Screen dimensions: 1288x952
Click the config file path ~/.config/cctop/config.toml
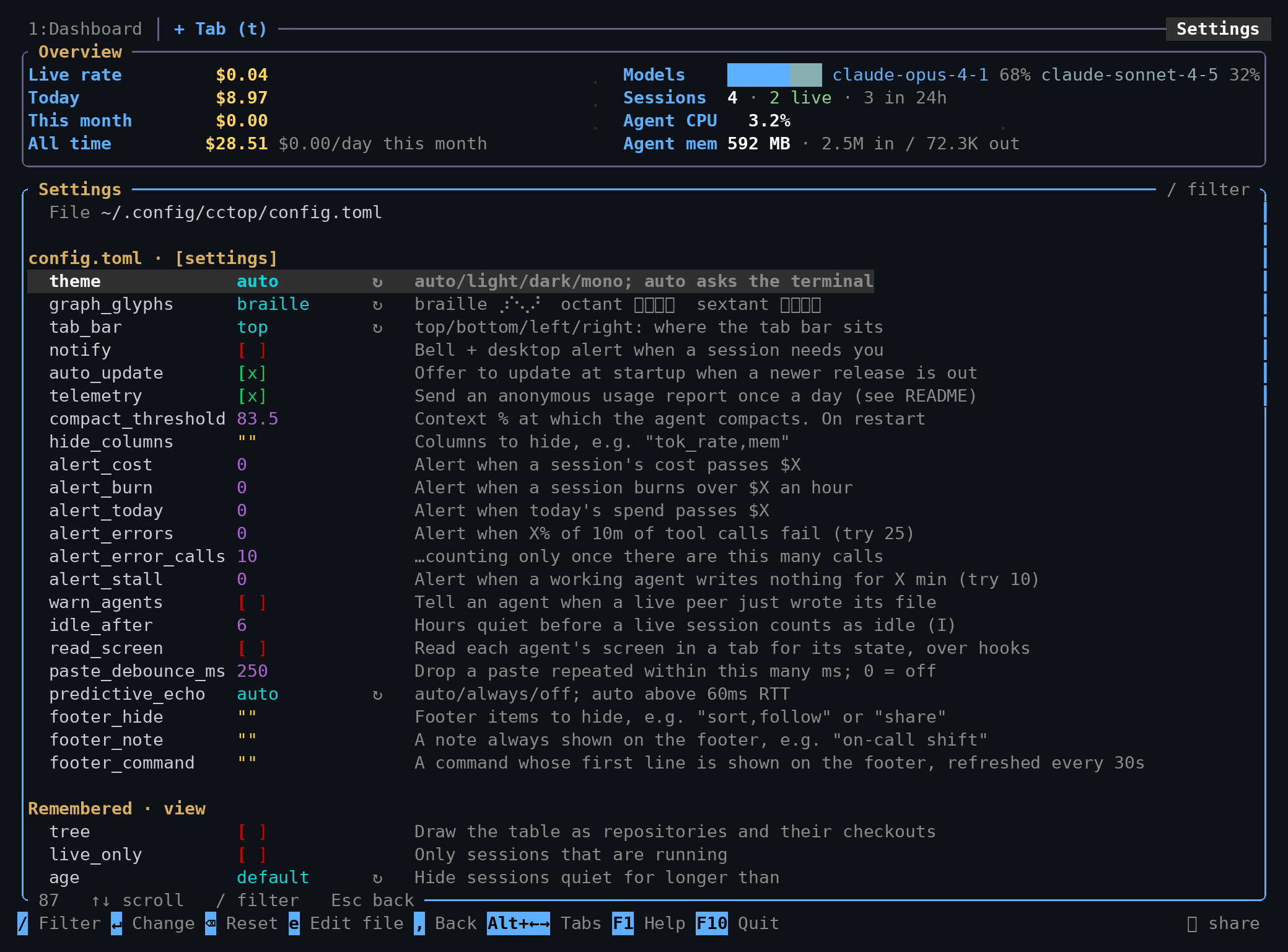point(242,213)
